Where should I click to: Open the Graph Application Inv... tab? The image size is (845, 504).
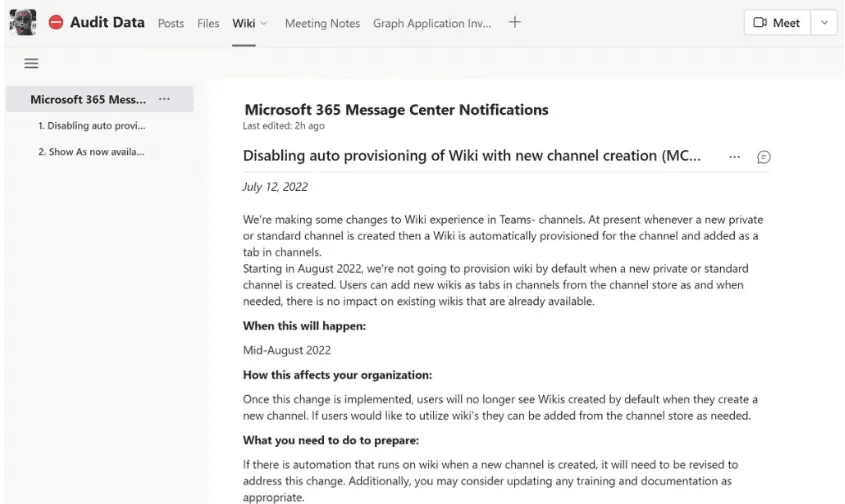coord(432,23)
